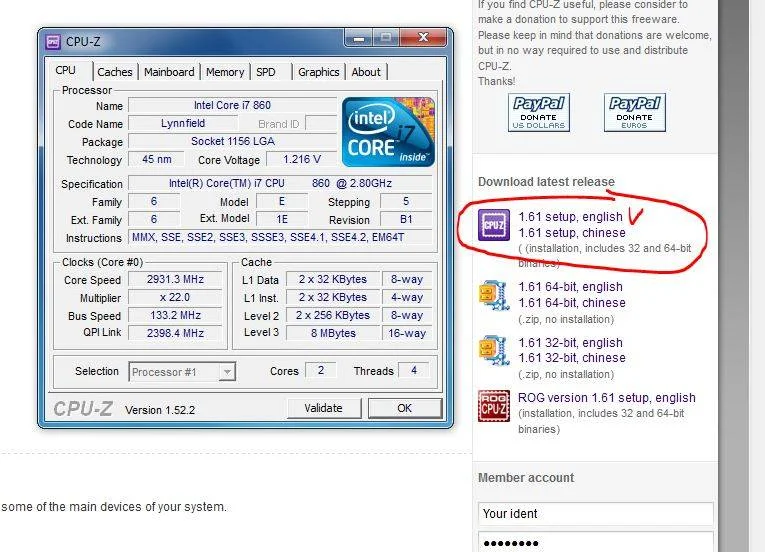Click the Code Name value Lynnfield
The width and height of the screenshot is (765, 552).
[183, 123]
